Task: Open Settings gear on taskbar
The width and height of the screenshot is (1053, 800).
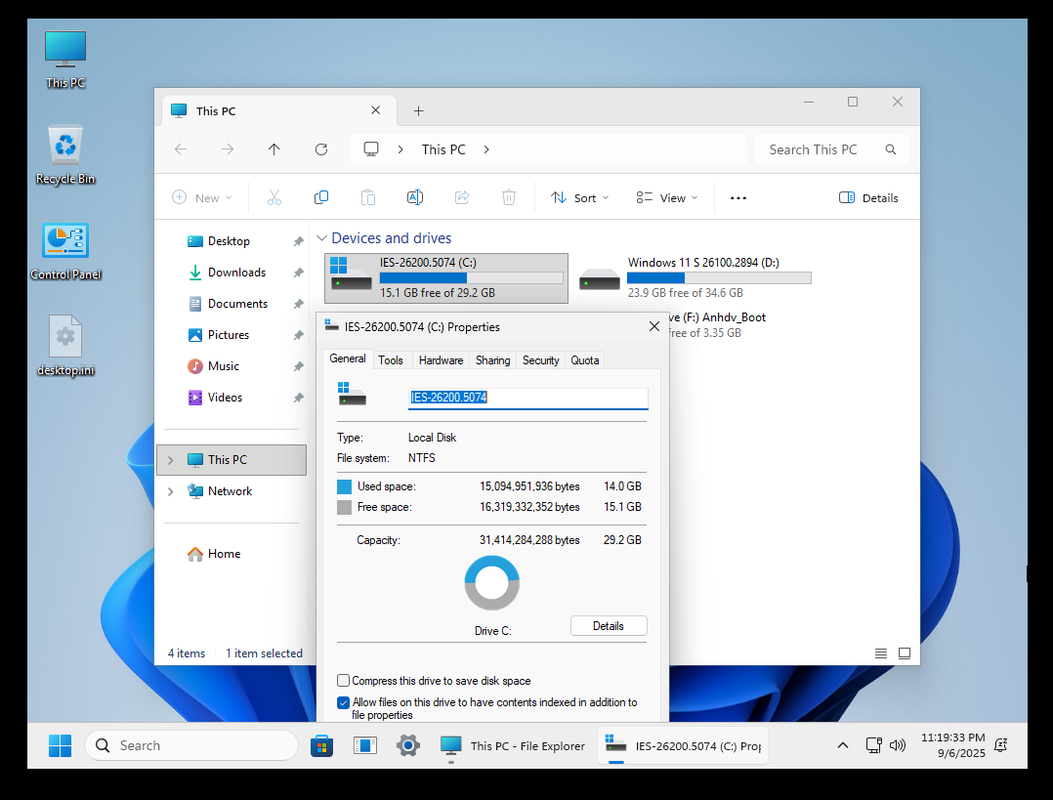Action: pos(408,746)
